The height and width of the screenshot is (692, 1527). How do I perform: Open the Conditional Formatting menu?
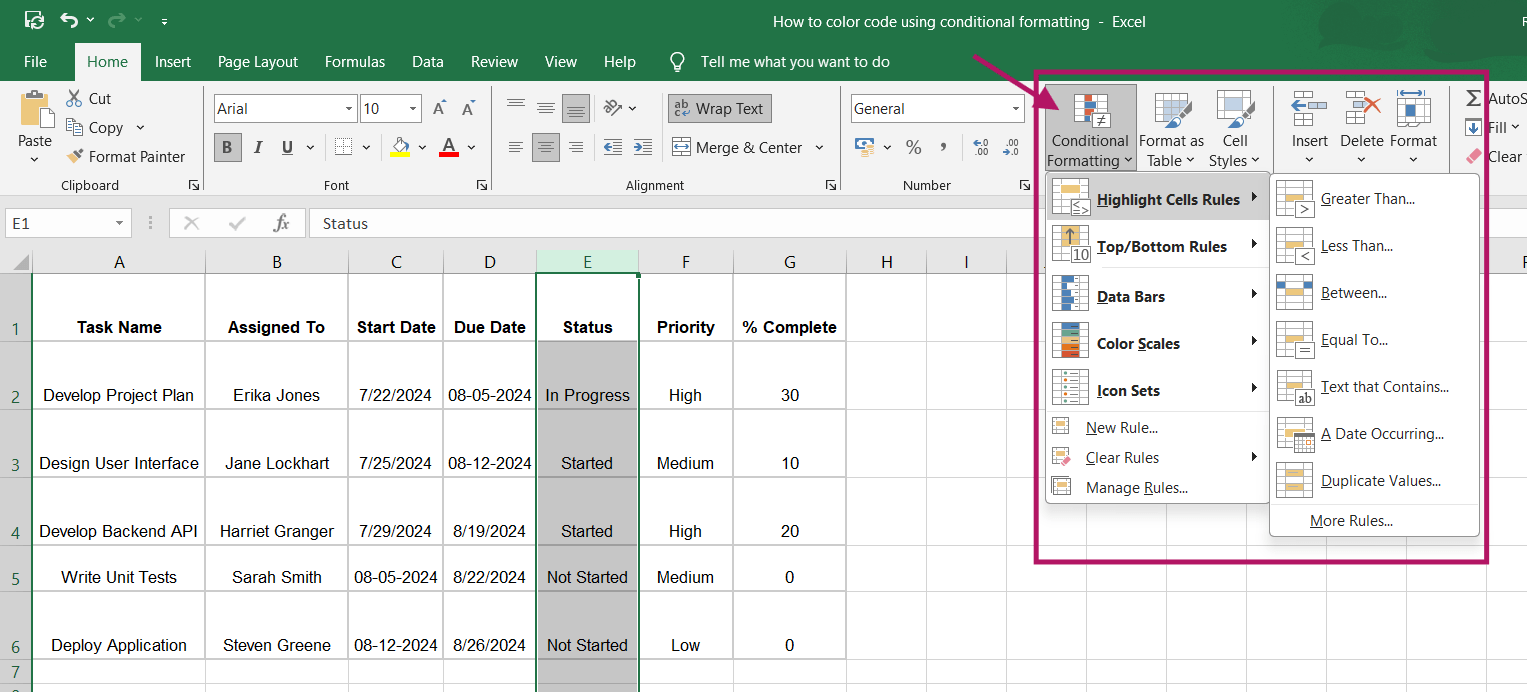click(1089, 128)
